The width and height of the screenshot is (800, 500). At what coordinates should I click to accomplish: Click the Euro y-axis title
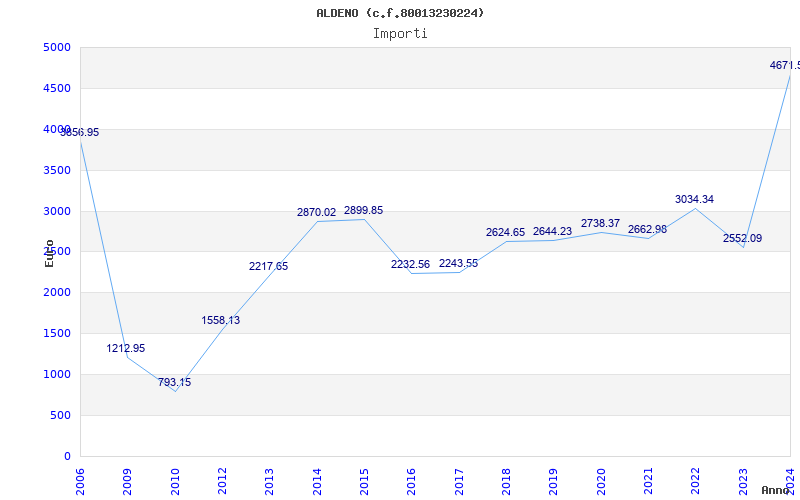tap(49, 254)
